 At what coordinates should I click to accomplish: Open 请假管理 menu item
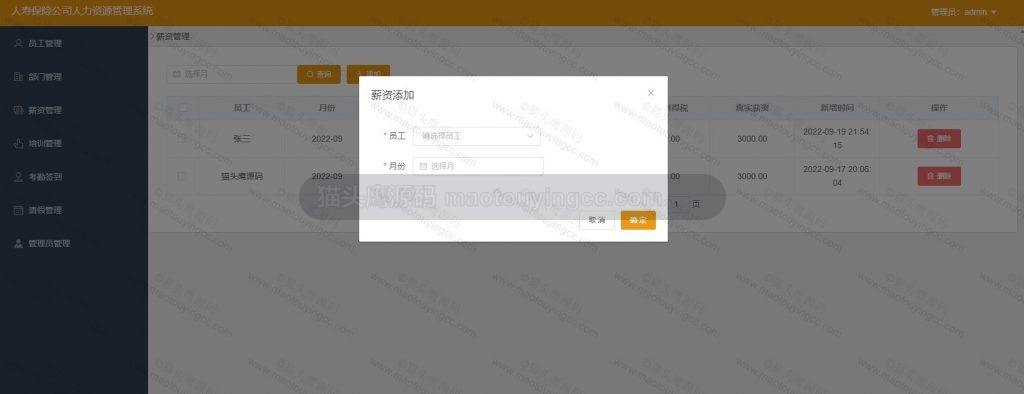[x=74, y=210]
